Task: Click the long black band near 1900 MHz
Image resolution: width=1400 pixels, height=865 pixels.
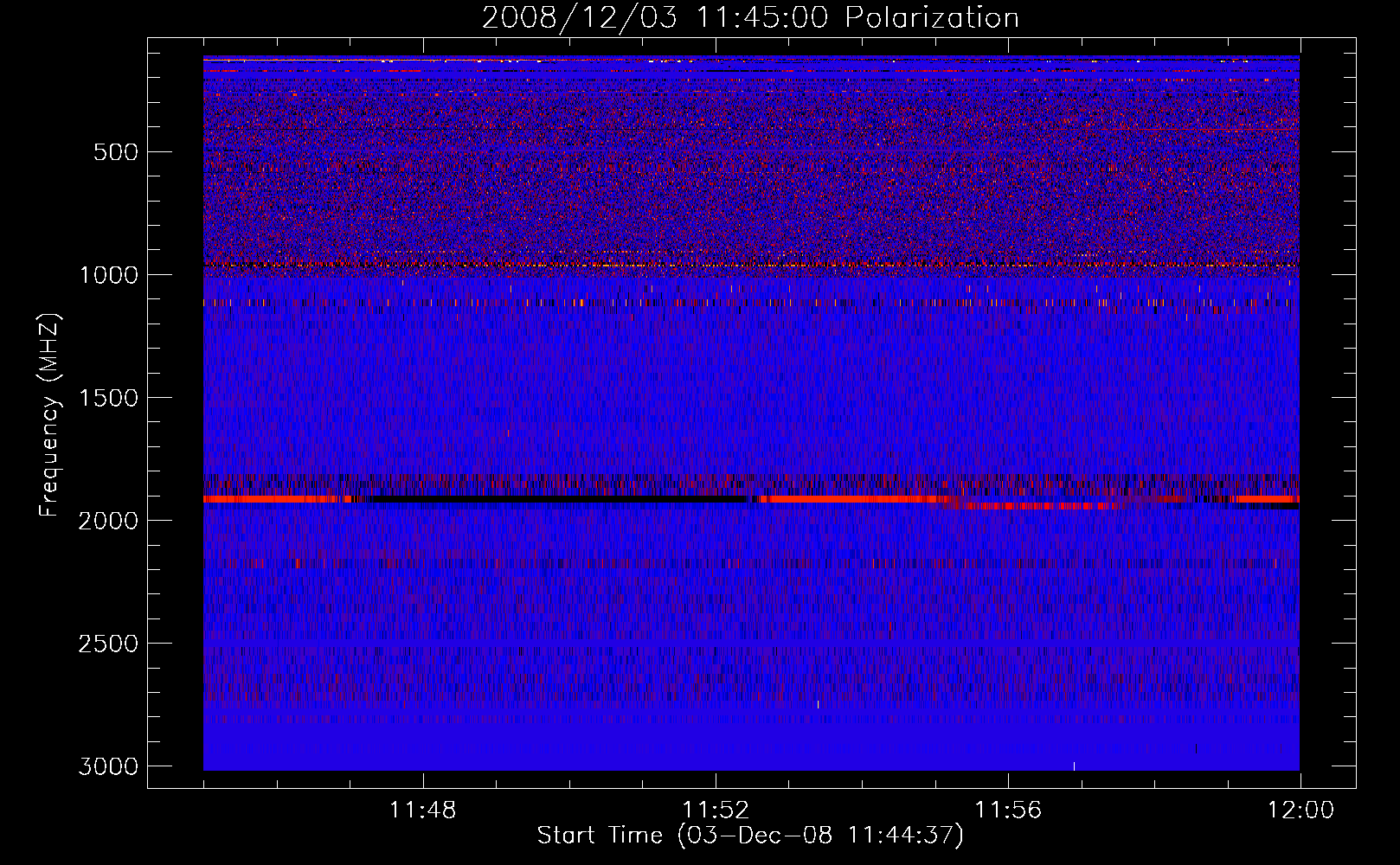Action: 558,499
